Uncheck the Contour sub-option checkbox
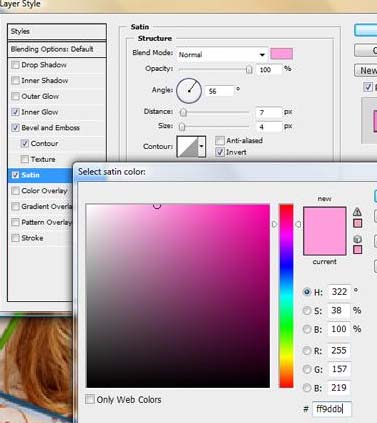 coord(25,144)
